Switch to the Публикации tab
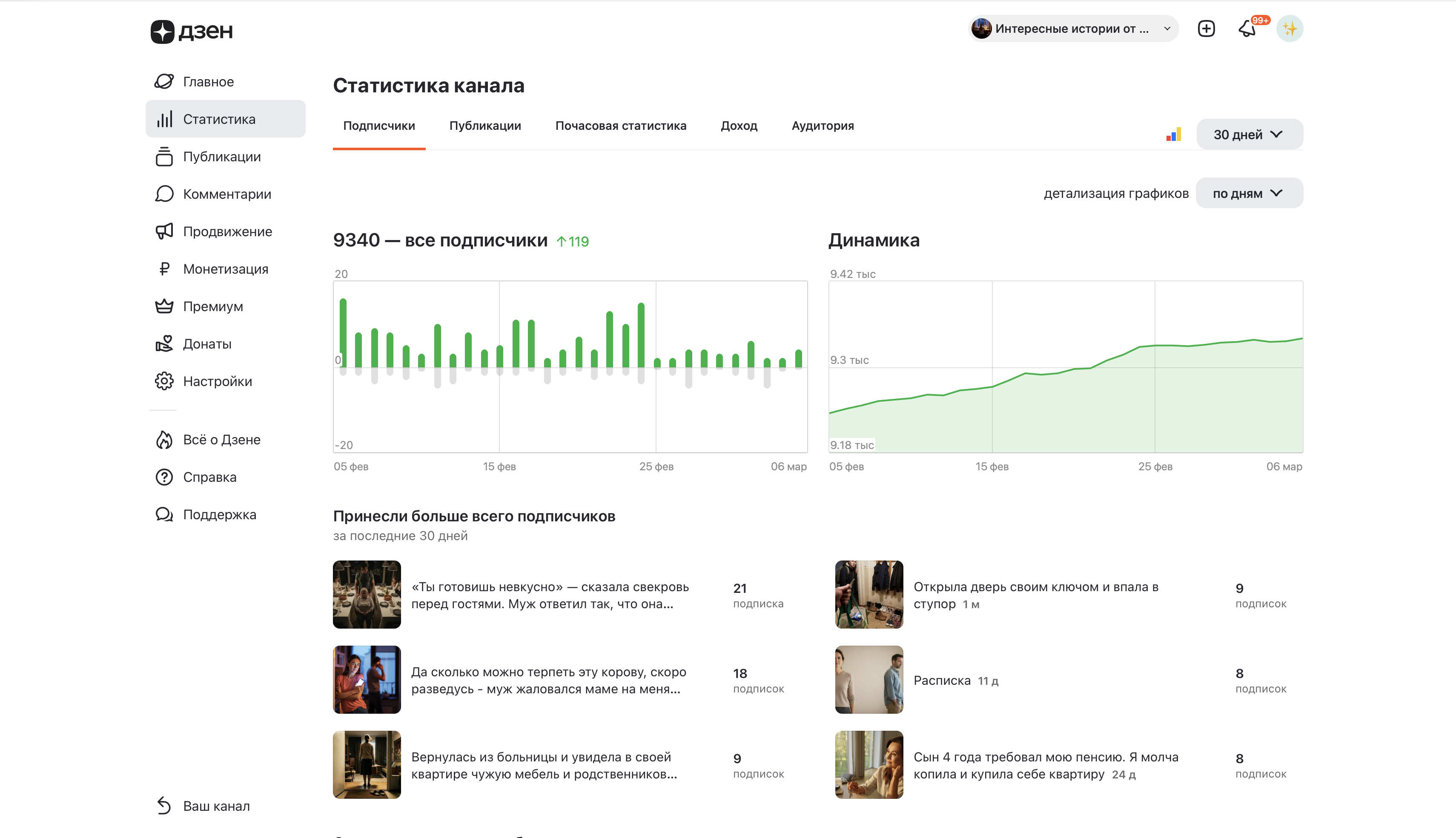The width and height of the screenshot is (1456, 838). (485, 126)
